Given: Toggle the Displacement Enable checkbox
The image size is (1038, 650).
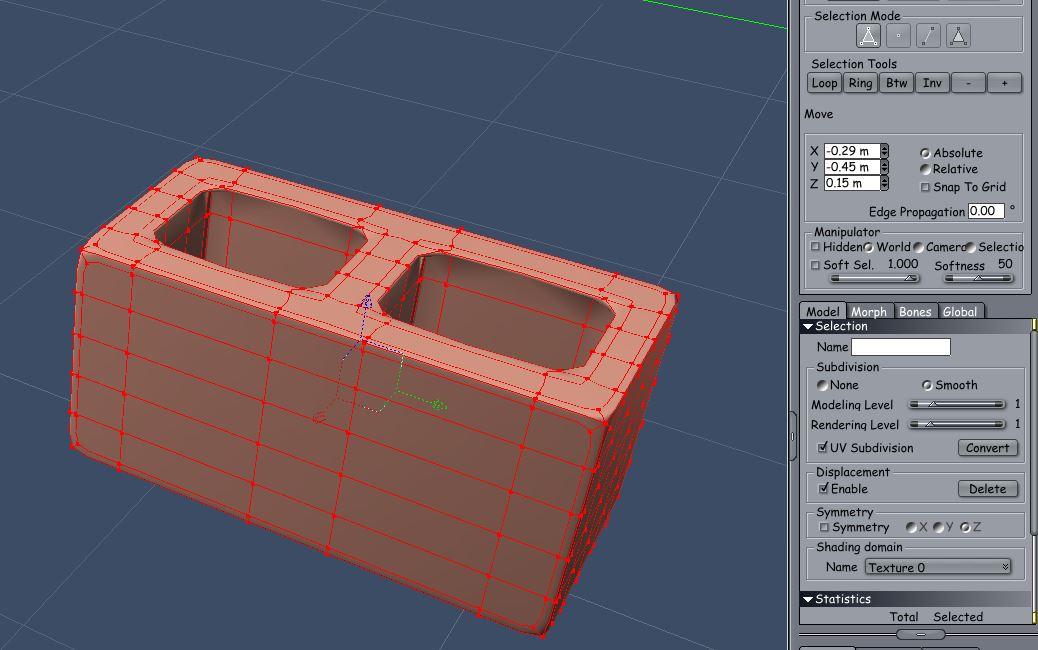Looking at the screenshot, I should [x=824, y=488].
